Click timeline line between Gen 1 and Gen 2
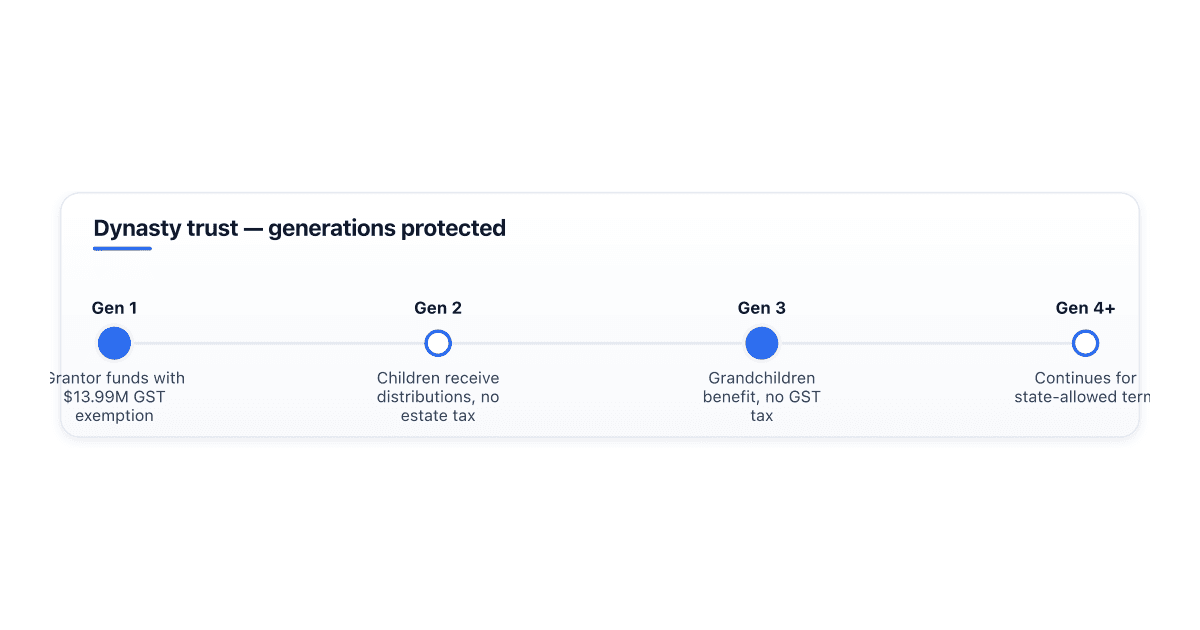 [x=277, y=343]
